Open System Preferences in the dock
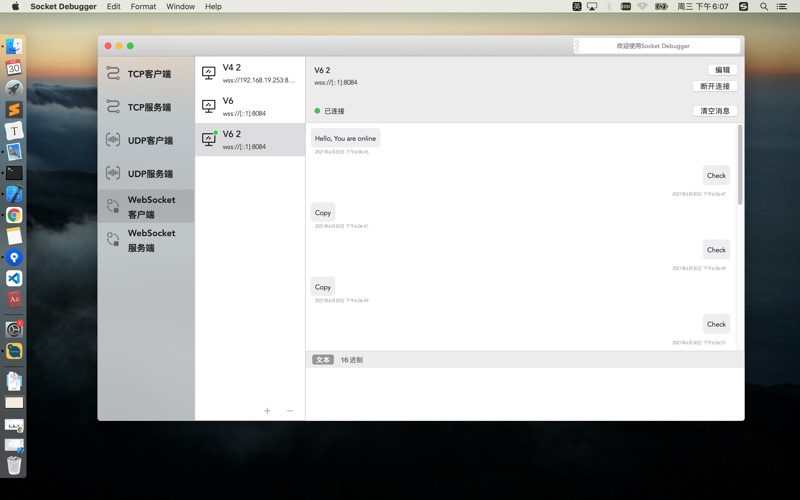The height and width of the screenshot is (500, 800). tap(14, 330)
